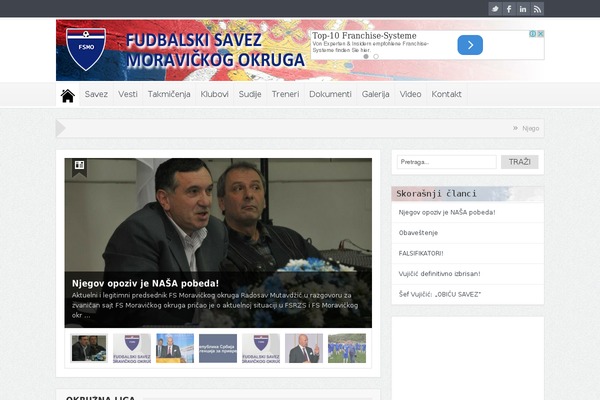Click the FSMO shield logo
This screenshot has height=400, width=600.
click(86, 49)
